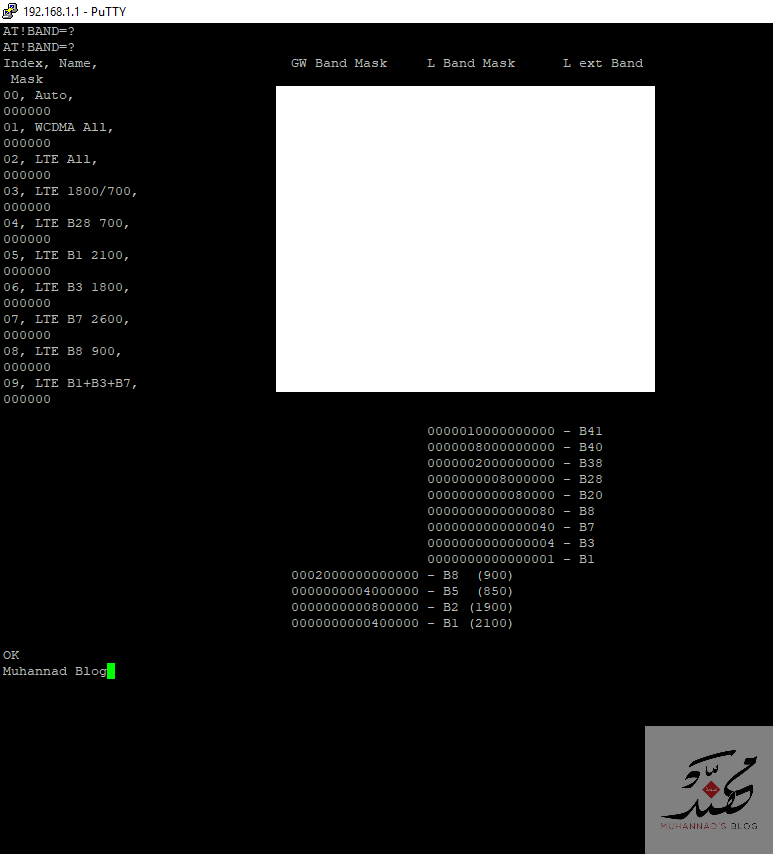Select the '07, LTE B7 2600,' row
The height and width of the screenshot is (854, 773).
(x=66, y=320)
